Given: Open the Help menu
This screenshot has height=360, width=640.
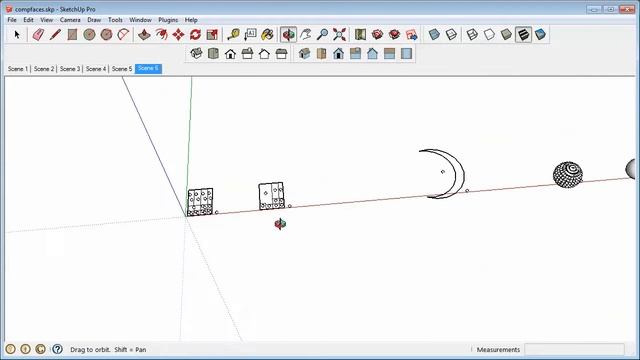Looking at the screenshot, I should coord(191,20).
